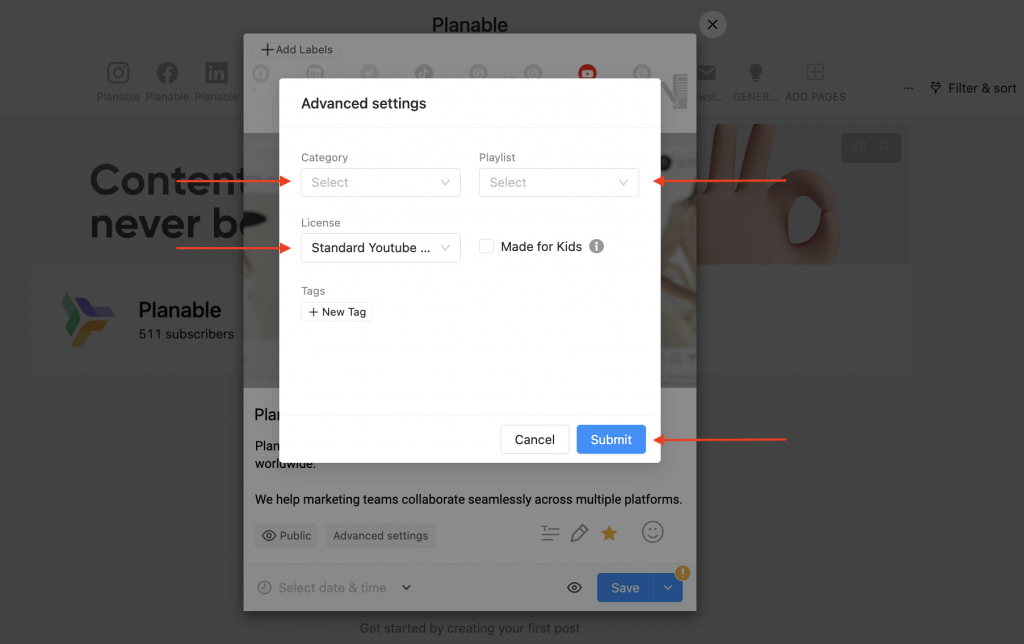Select the Facebook icon in the post composer
1024x644 pixels.
pyautogui.click(x=261, y=73)
